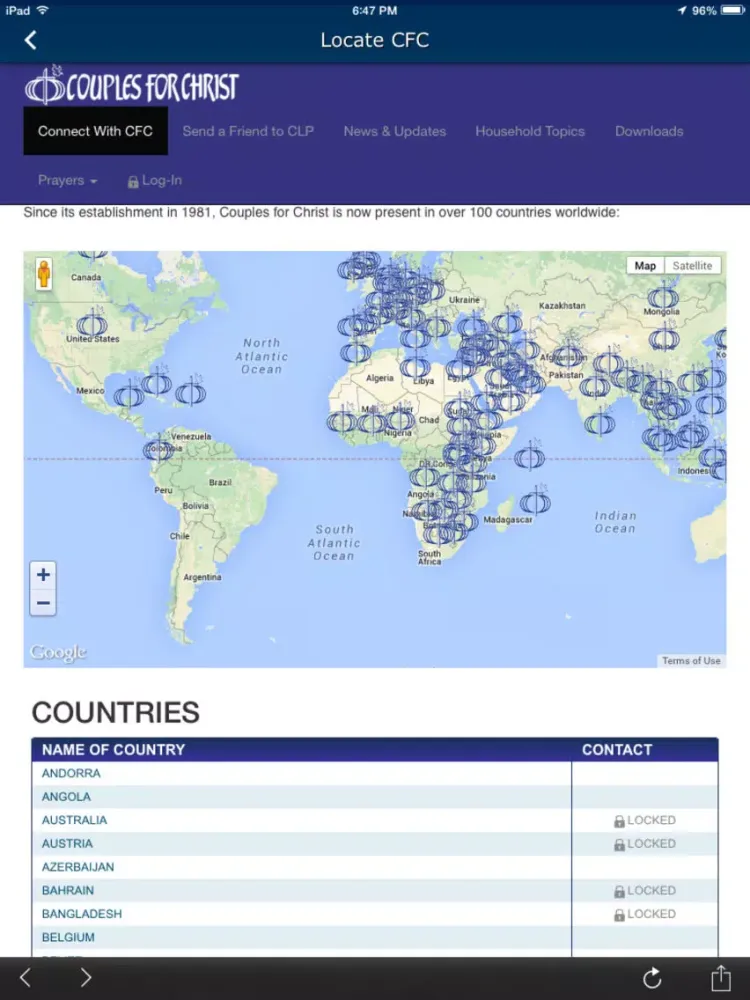Click the CFC marker near Colombia

(x=158, y=448)
